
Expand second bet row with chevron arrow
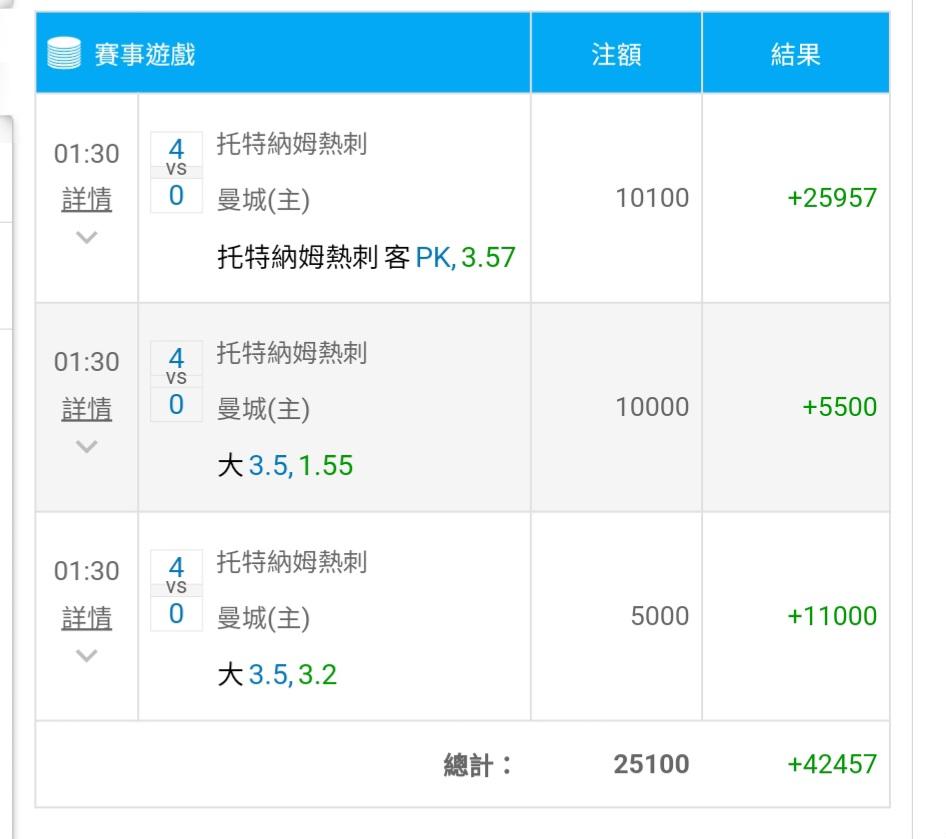pos(87,446)
